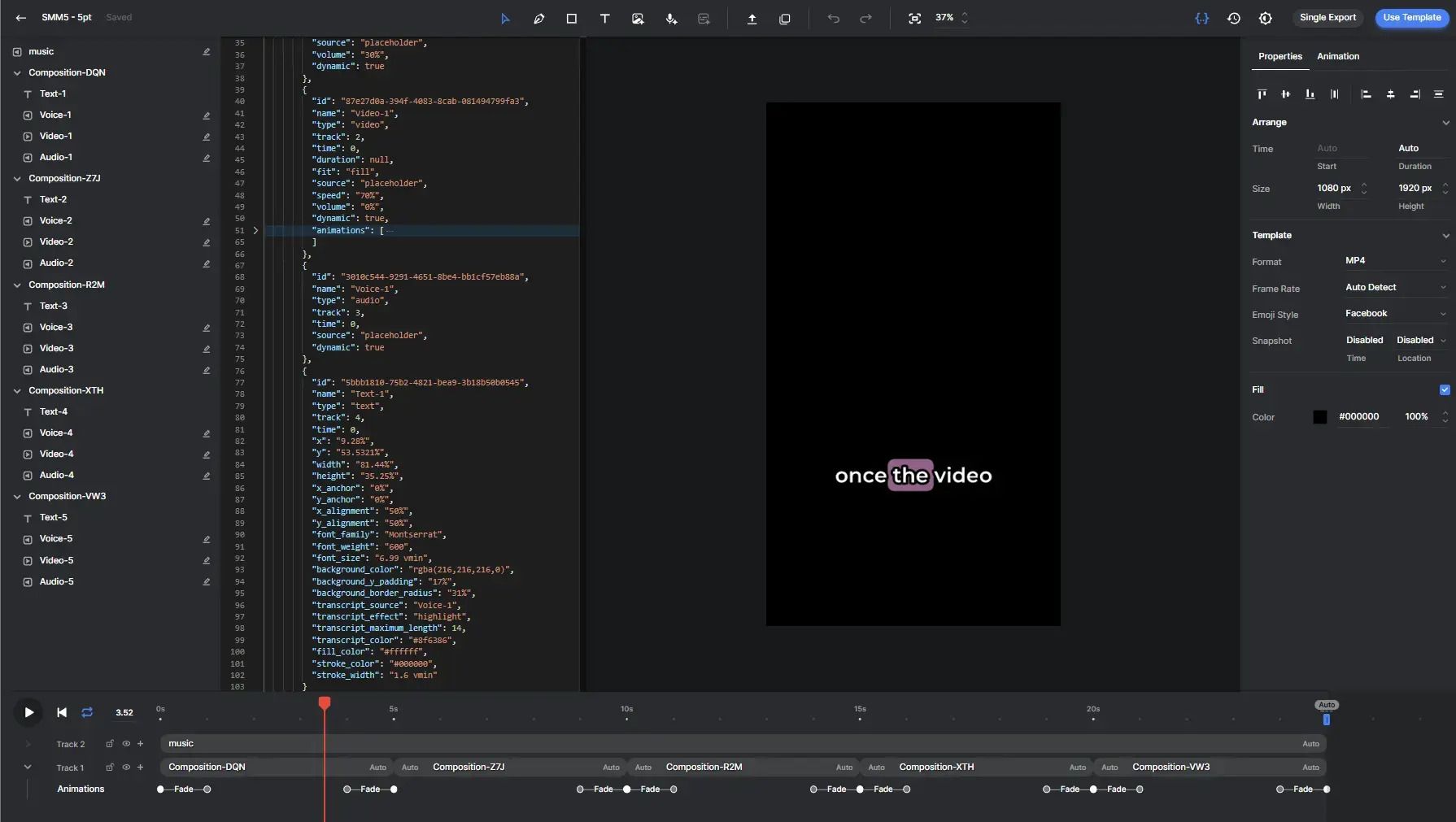Collapse the Composition-DQN tree group
This screenshot has width=1456, height=822.
pyautogui.click(x=17, y=73)
